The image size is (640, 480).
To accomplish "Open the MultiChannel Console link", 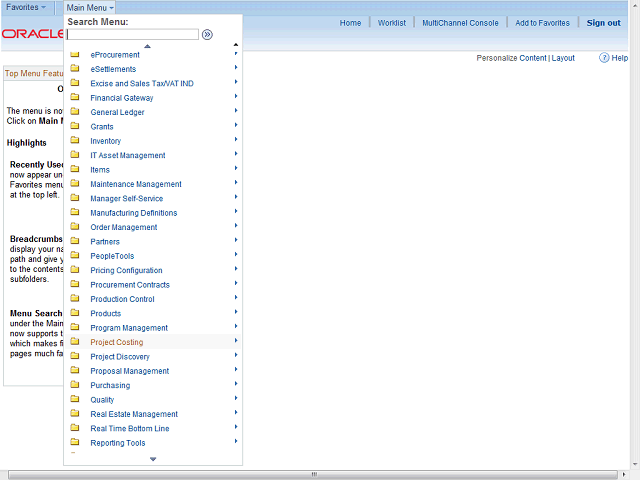I will tap(460, 23).
